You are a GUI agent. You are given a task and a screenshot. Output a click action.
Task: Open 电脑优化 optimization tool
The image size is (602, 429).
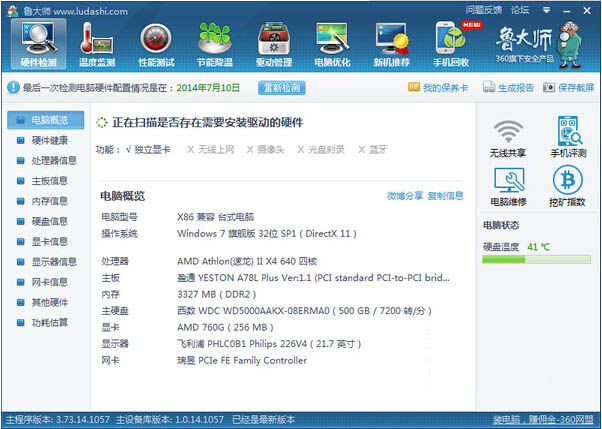(332, 44)
